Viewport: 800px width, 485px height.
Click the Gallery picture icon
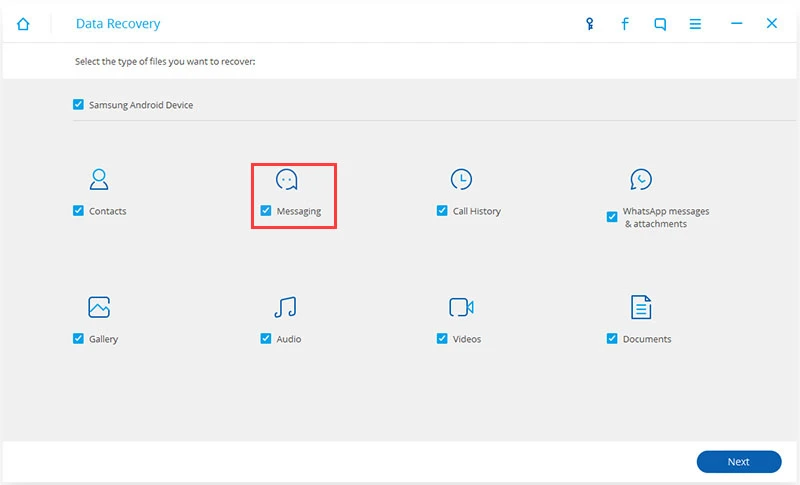99,307
